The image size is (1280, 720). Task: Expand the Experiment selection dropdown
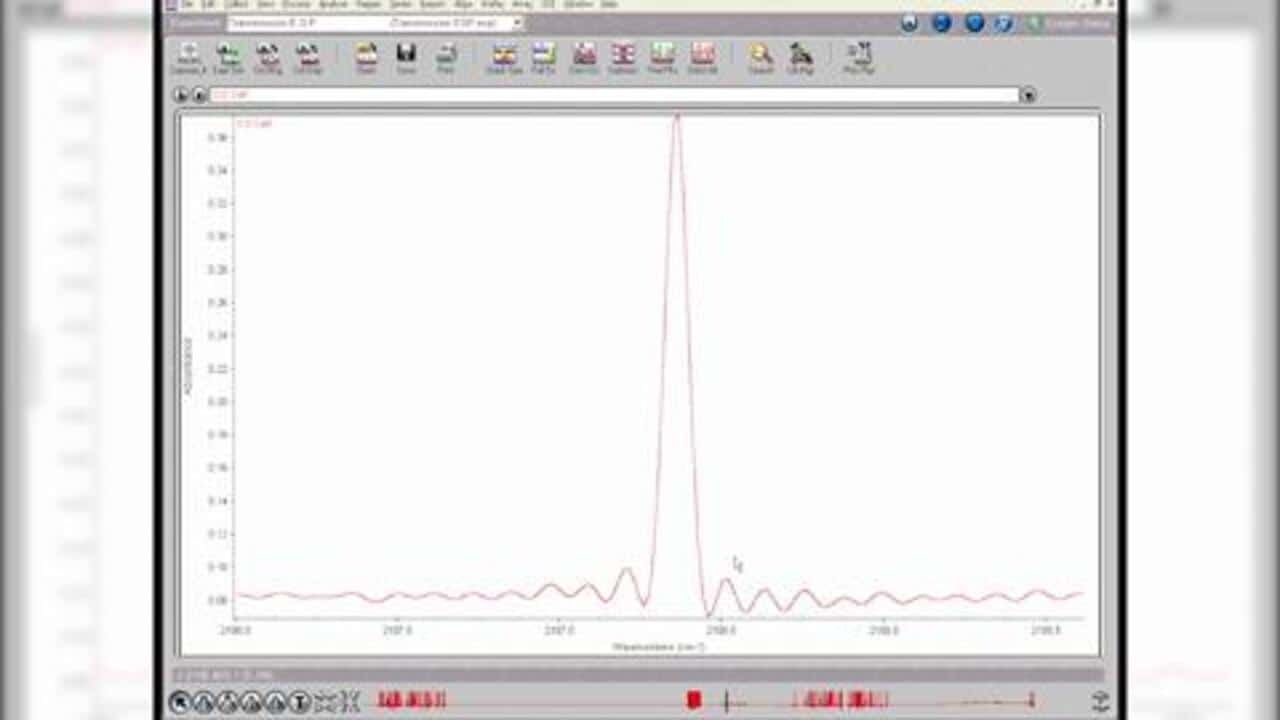(517, 23)
